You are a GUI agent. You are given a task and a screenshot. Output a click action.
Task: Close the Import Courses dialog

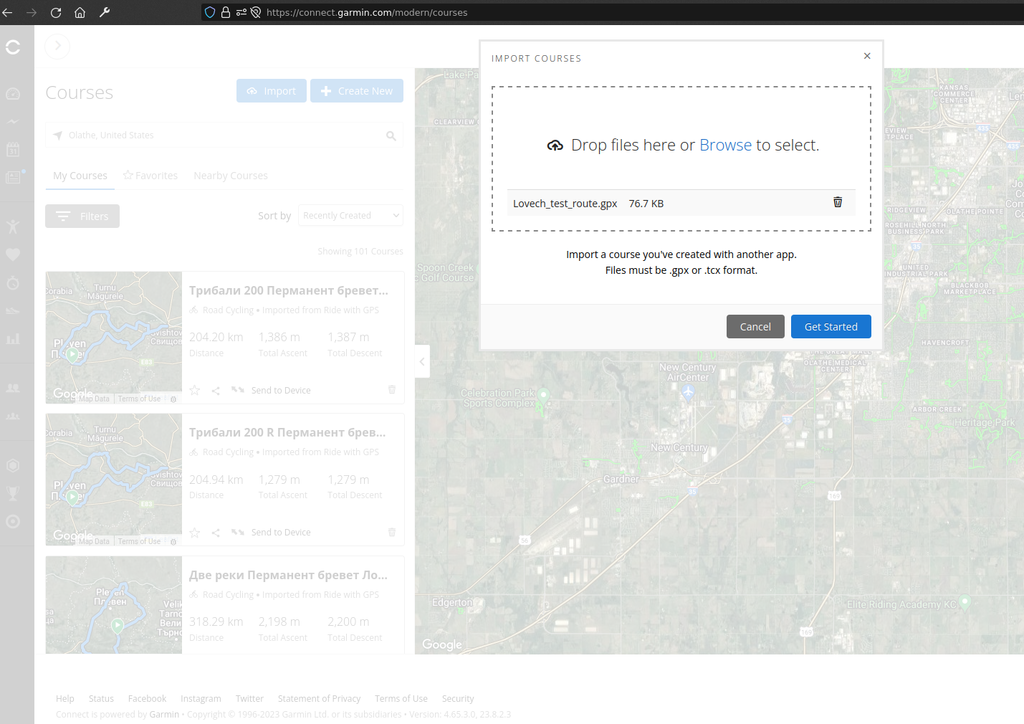867,57
